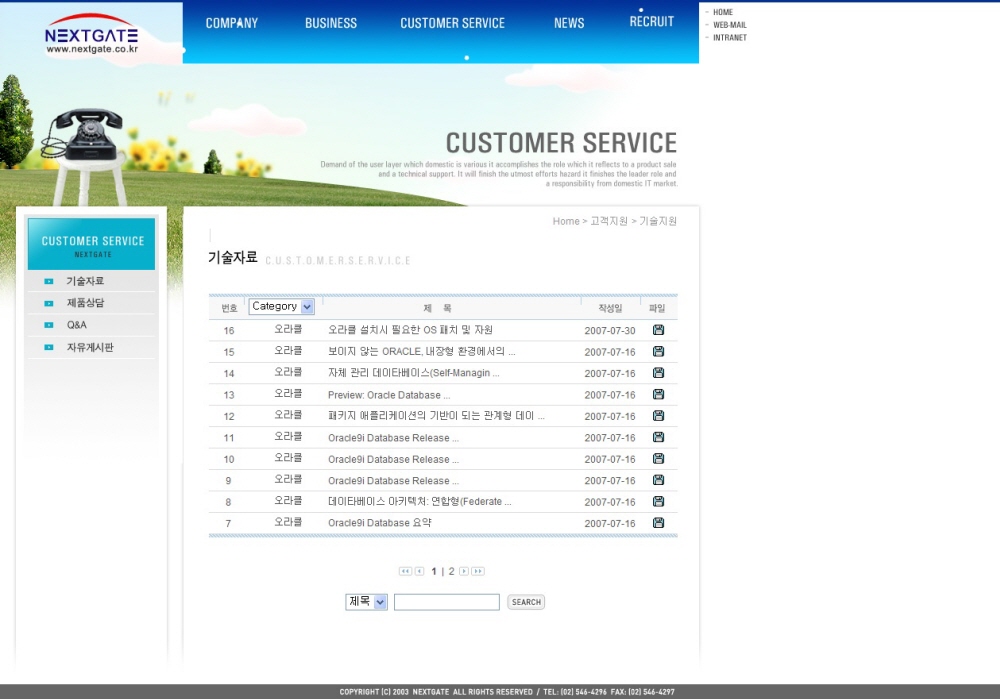Click the previous page arrow
1000x699 pixels.
point(419,571)
